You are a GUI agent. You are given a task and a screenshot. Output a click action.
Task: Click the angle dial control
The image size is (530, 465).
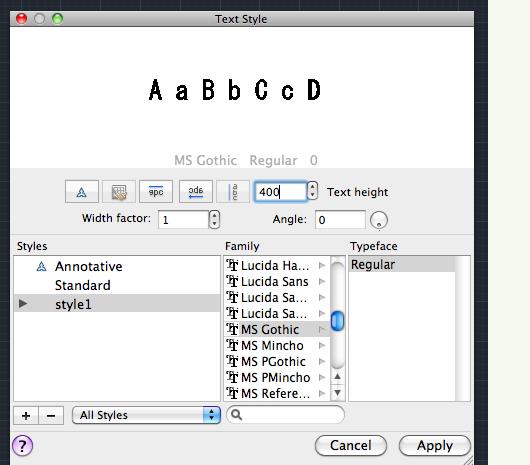379,220
